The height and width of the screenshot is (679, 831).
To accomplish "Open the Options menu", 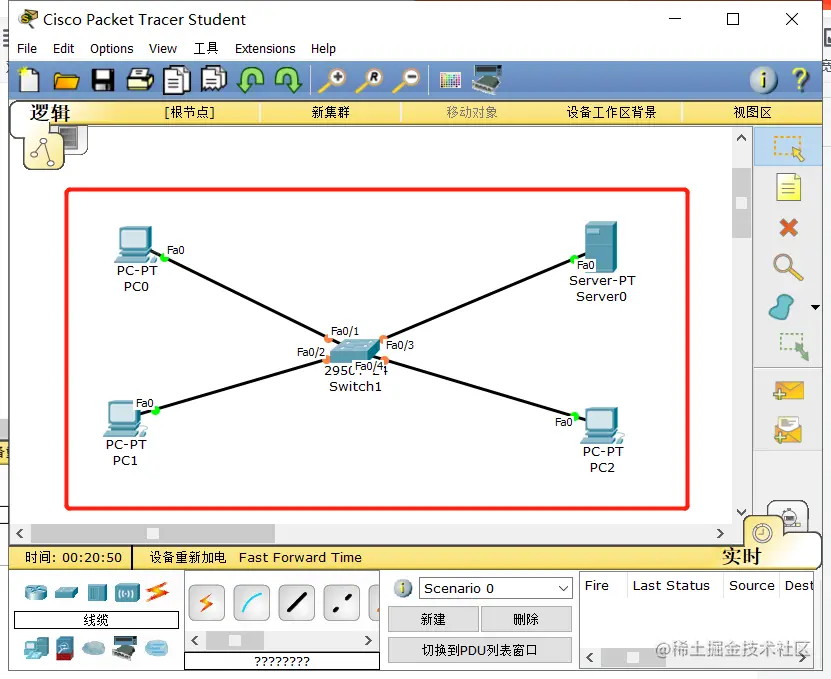I will [x=112, y=49].
